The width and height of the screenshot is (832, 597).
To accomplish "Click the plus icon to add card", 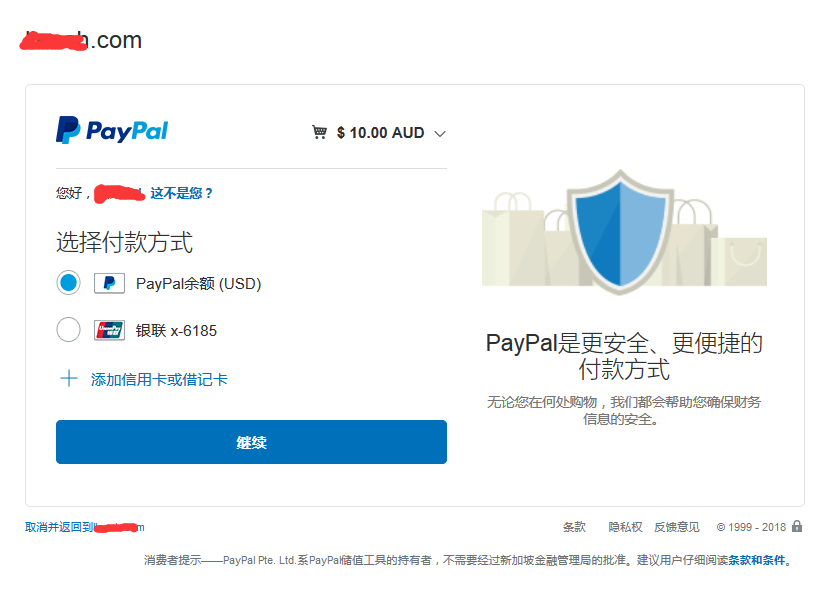I will 69,379.
